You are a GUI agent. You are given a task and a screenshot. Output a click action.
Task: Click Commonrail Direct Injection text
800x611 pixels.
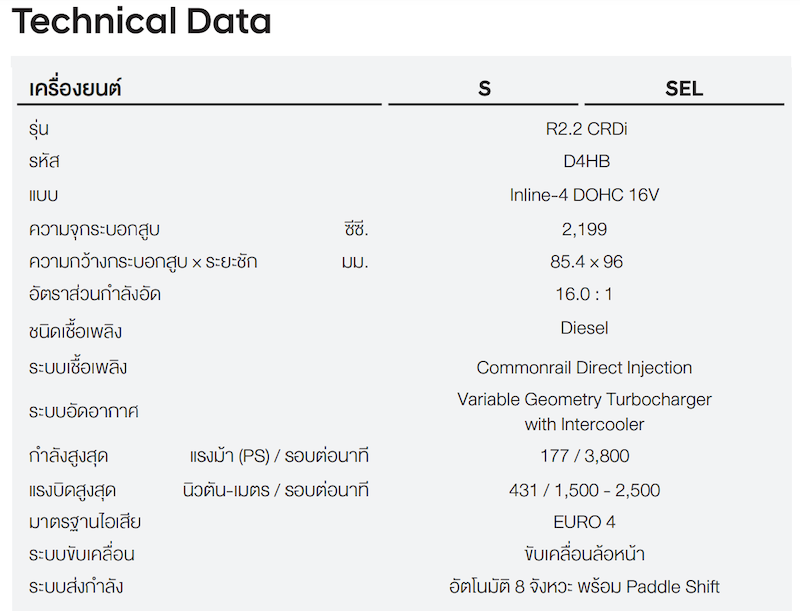point(584,368)
